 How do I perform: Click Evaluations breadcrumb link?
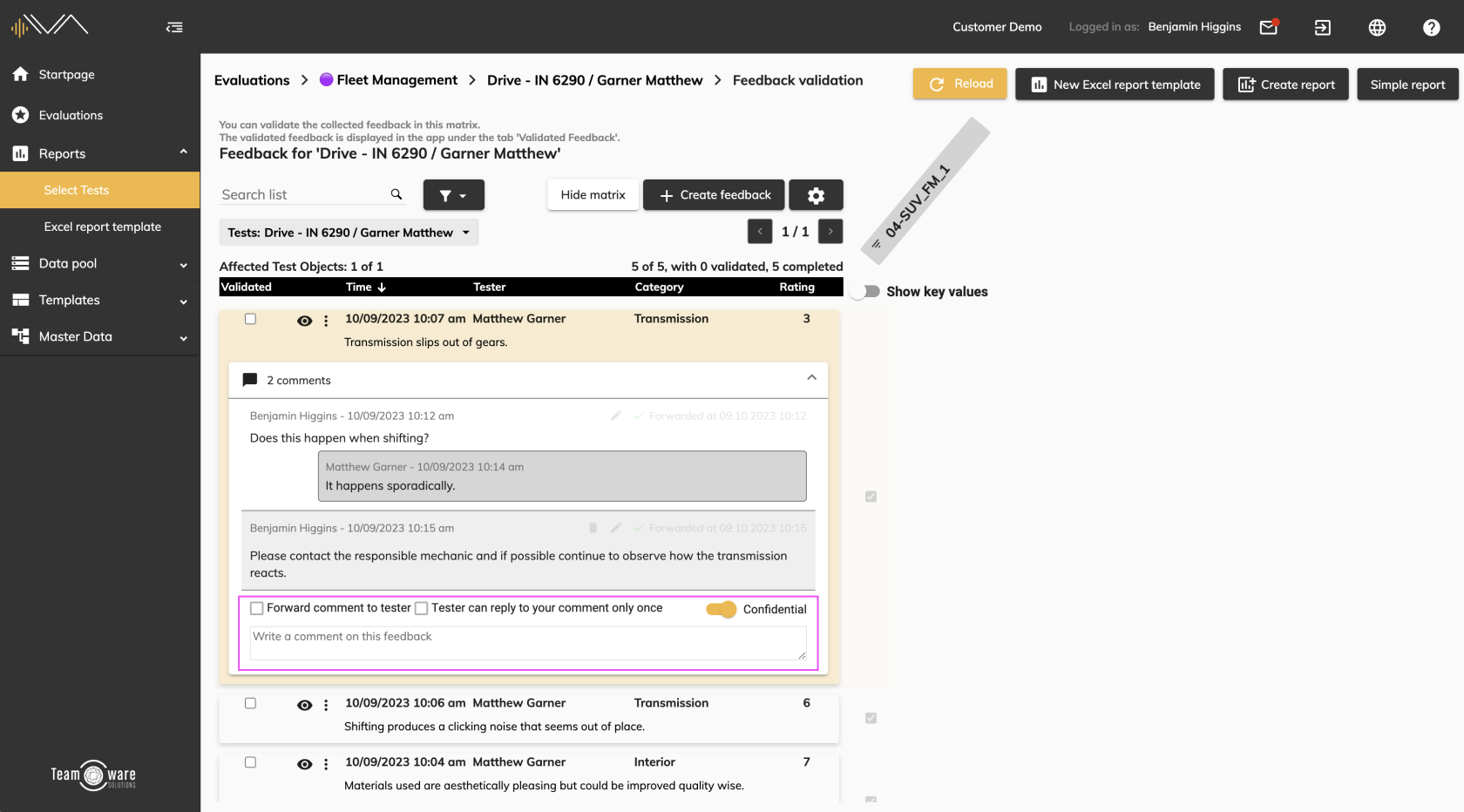[252, 80]
